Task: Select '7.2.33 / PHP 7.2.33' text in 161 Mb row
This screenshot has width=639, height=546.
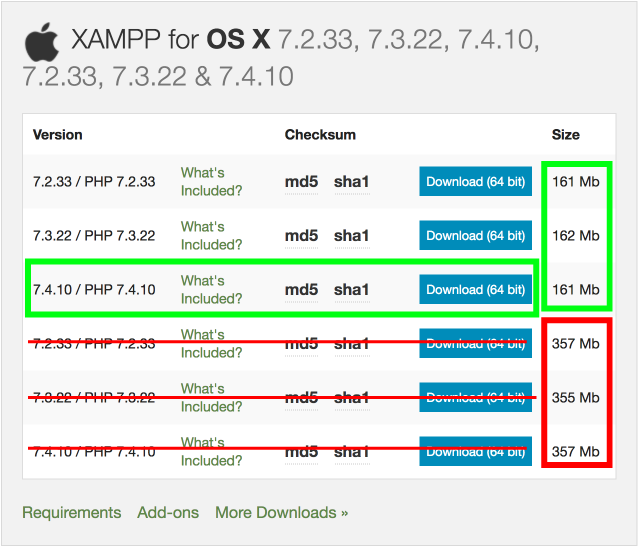Action: pyautogui.click(x=94, y=182)
